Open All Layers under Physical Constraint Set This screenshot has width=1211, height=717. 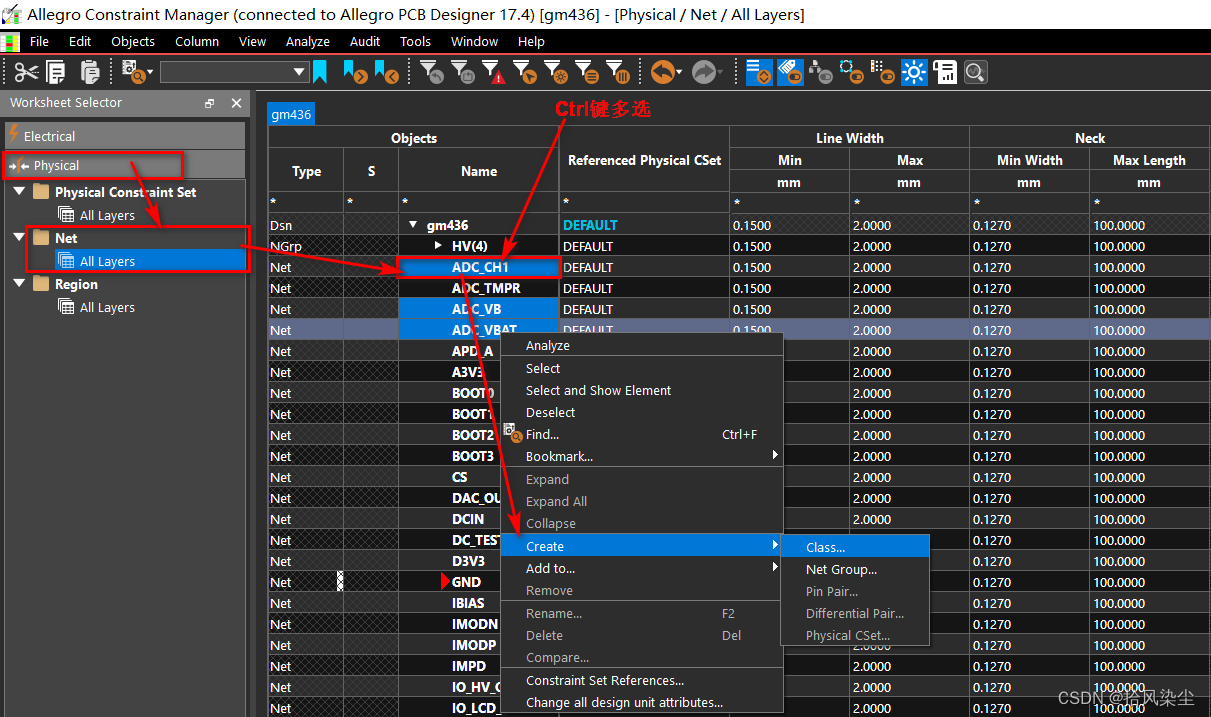(x=107, y=215)
